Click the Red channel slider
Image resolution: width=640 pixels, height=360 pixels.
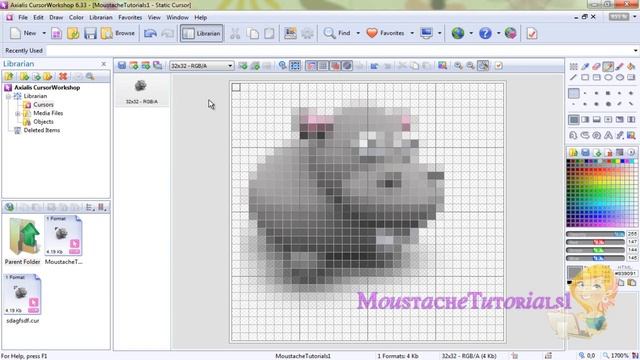(595, 242)
